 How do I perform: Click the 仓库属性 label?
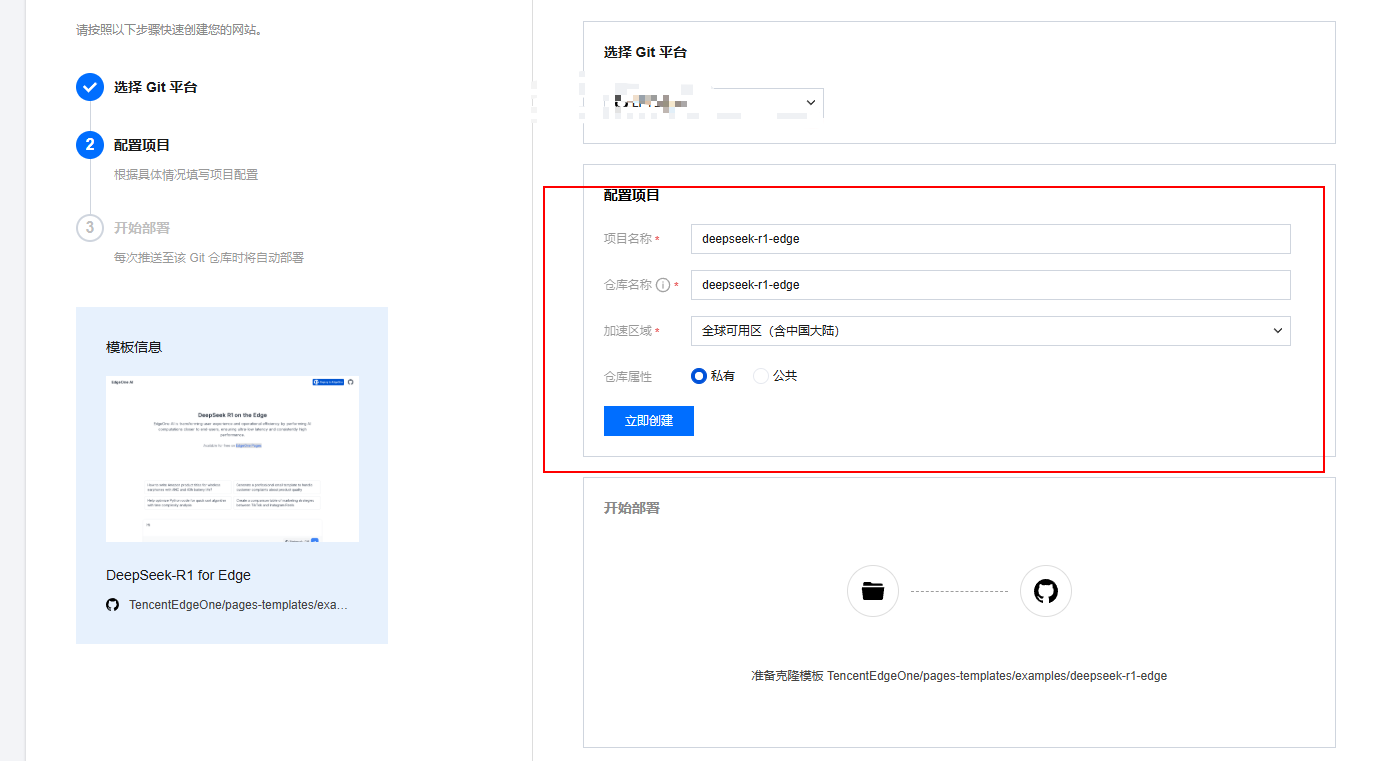click(x=628, y=377)
